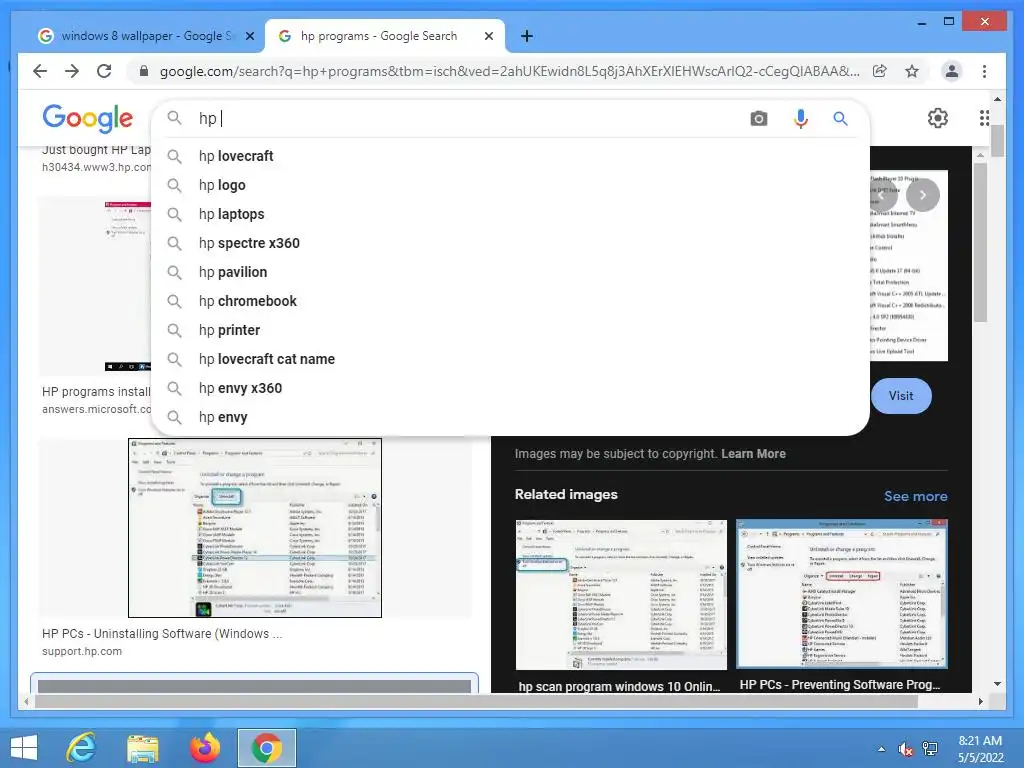1024x768 pixels.
Task: Close the 'hp programs' tab
Action: coord(488,37)
